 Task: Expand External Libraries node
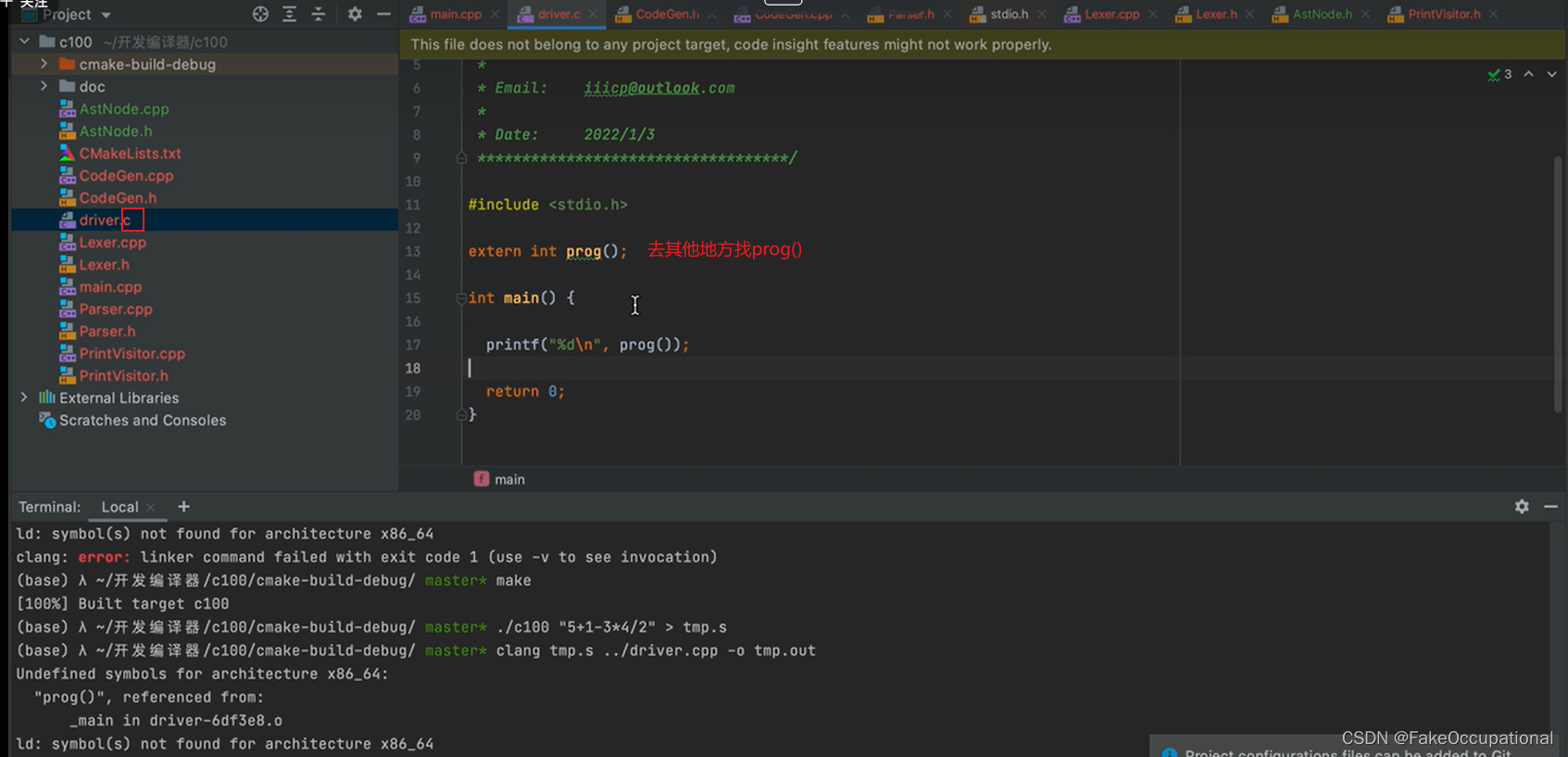click(x=24, y=397)
